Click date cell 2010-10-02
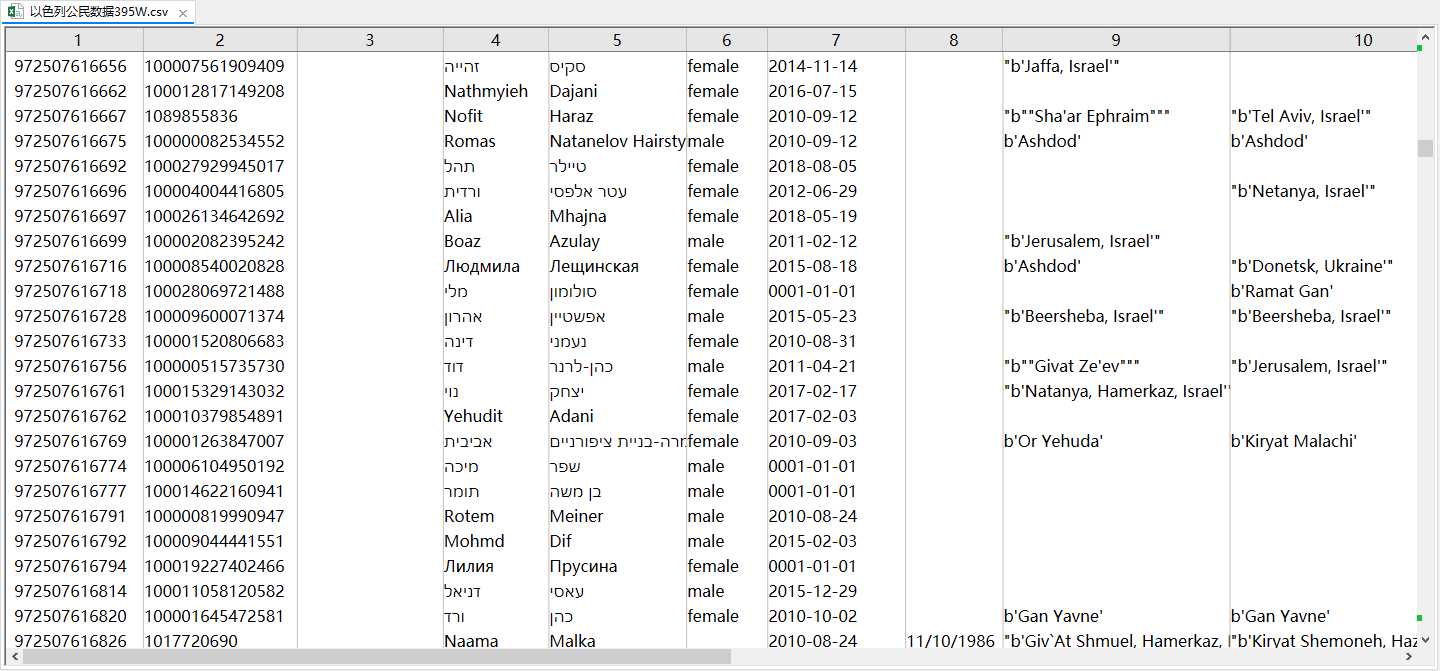Screen dimensions: 1440x671 click(x=812, y=616)
